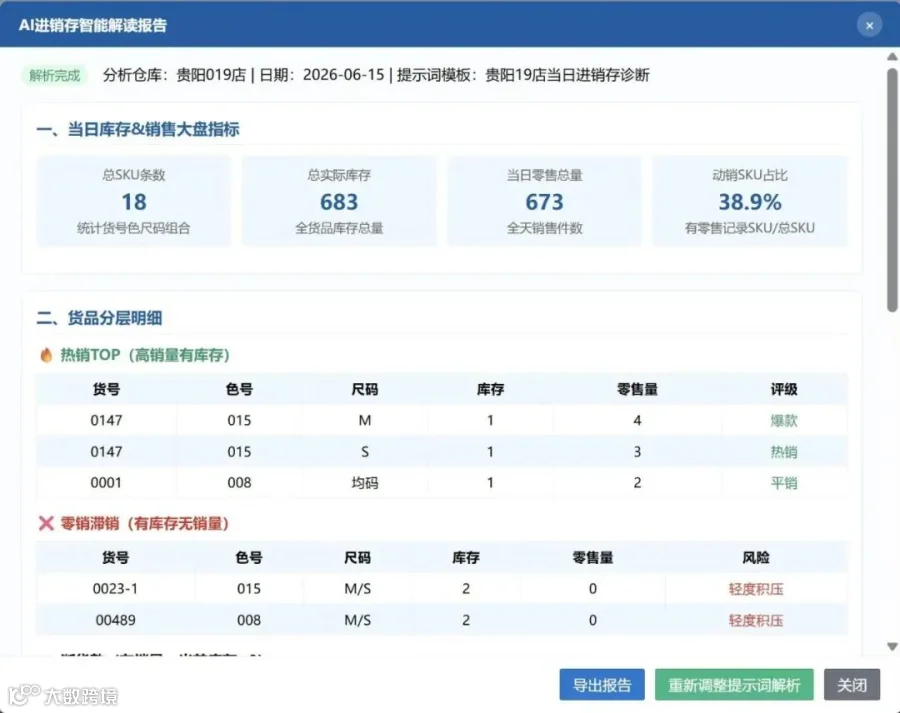Click 轻度积压 risk in 00489 row
The height and width of the screenshot is (713, 900).
click(x=755, y=620)
